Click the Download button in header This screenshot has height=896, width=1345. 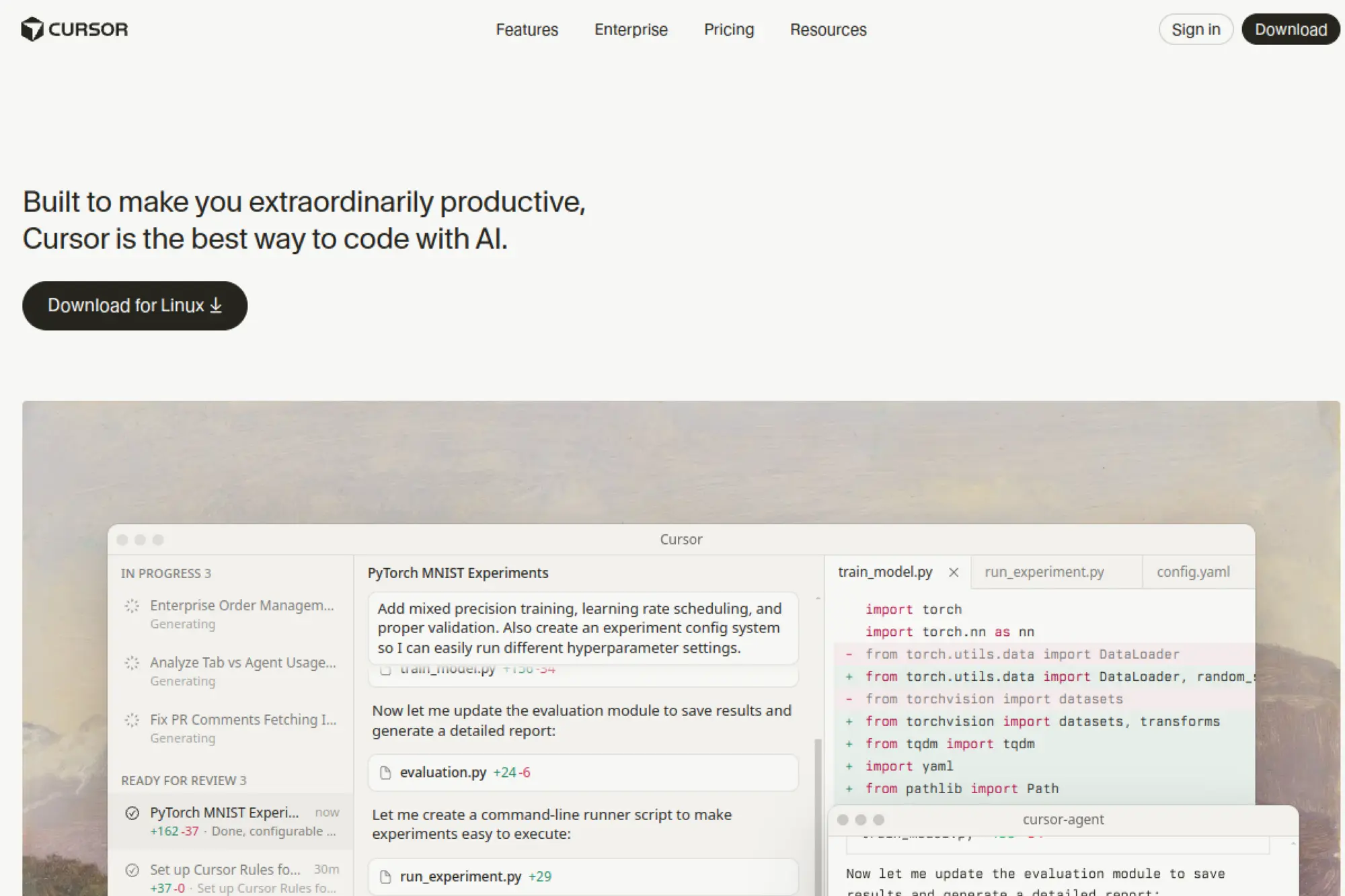click(x=1290, y=30)
